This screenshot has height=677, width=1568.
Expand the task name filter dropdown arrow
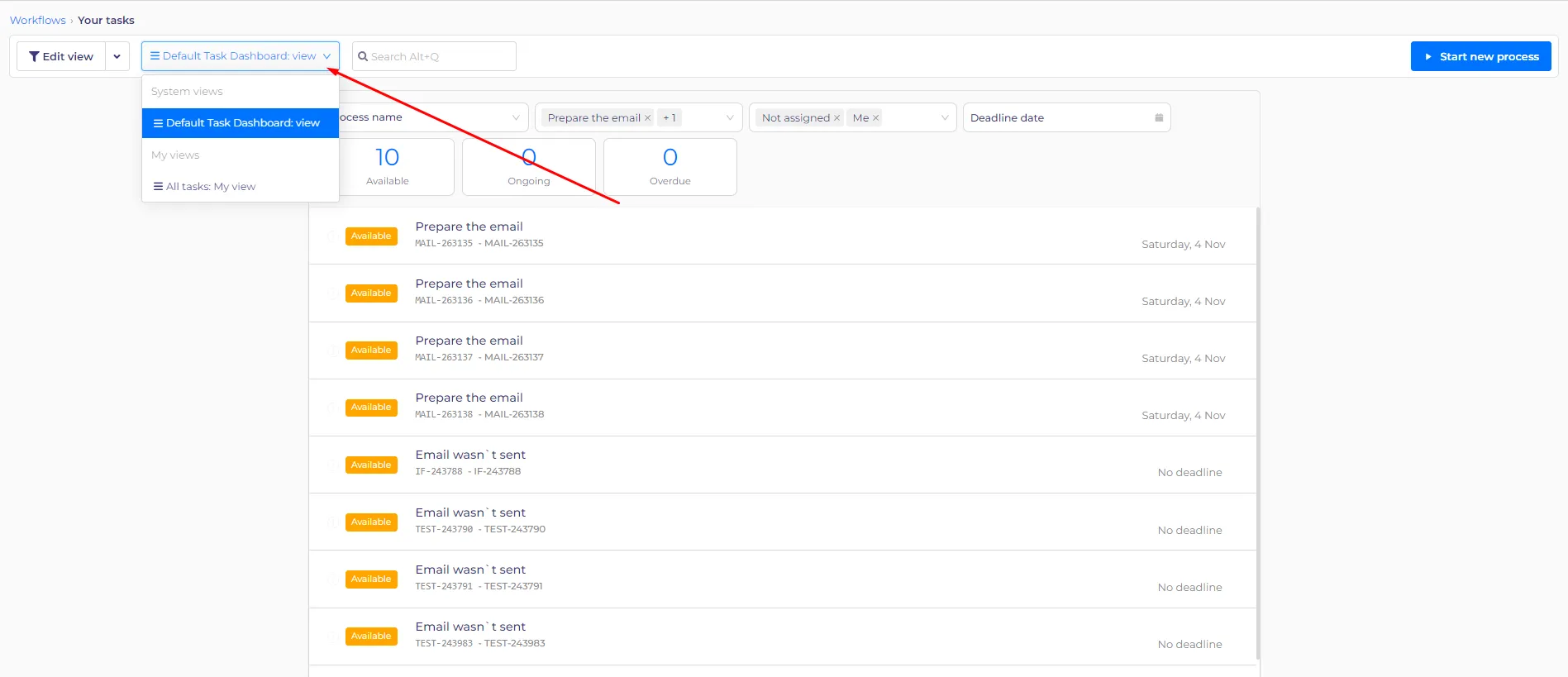730,117
